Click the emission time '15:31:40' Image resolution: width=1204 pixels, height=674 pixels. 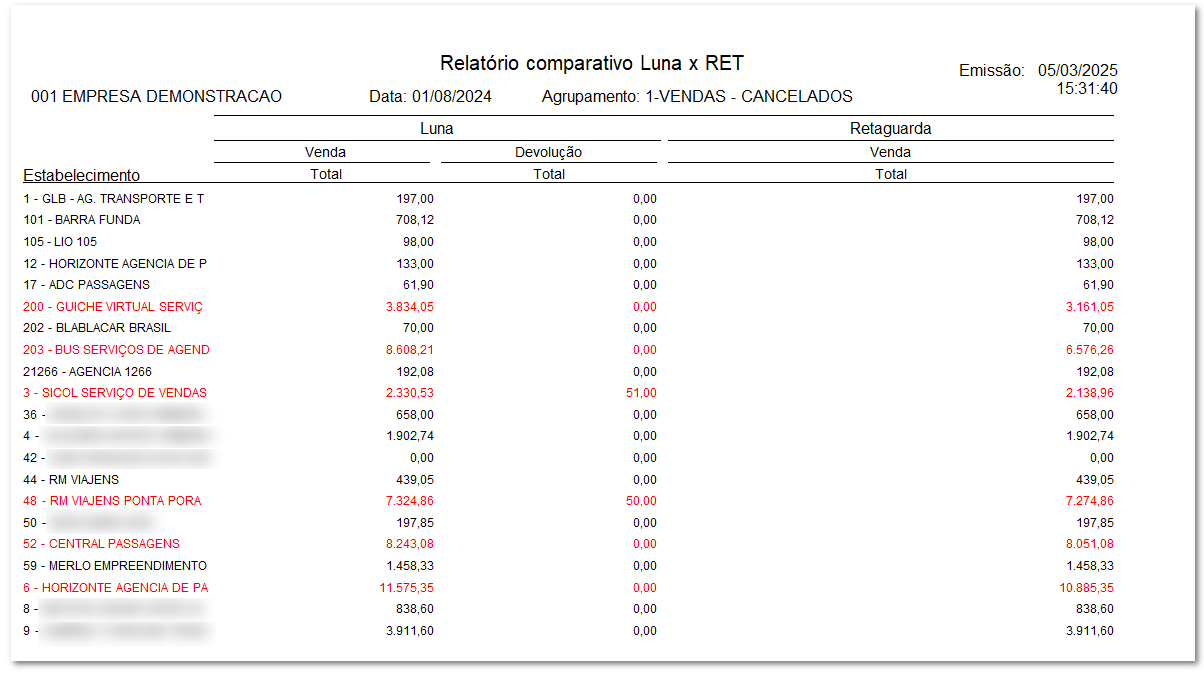(1087, 89)
